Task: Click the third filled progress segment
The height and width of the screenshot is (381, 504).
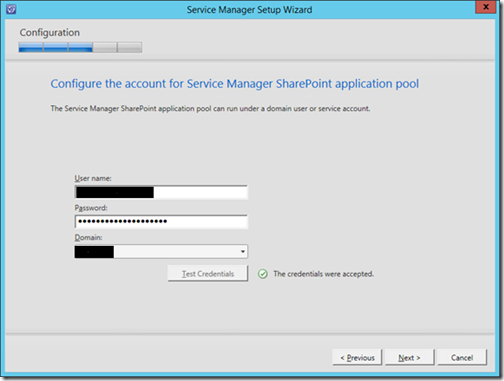Action: click(80, 47)
